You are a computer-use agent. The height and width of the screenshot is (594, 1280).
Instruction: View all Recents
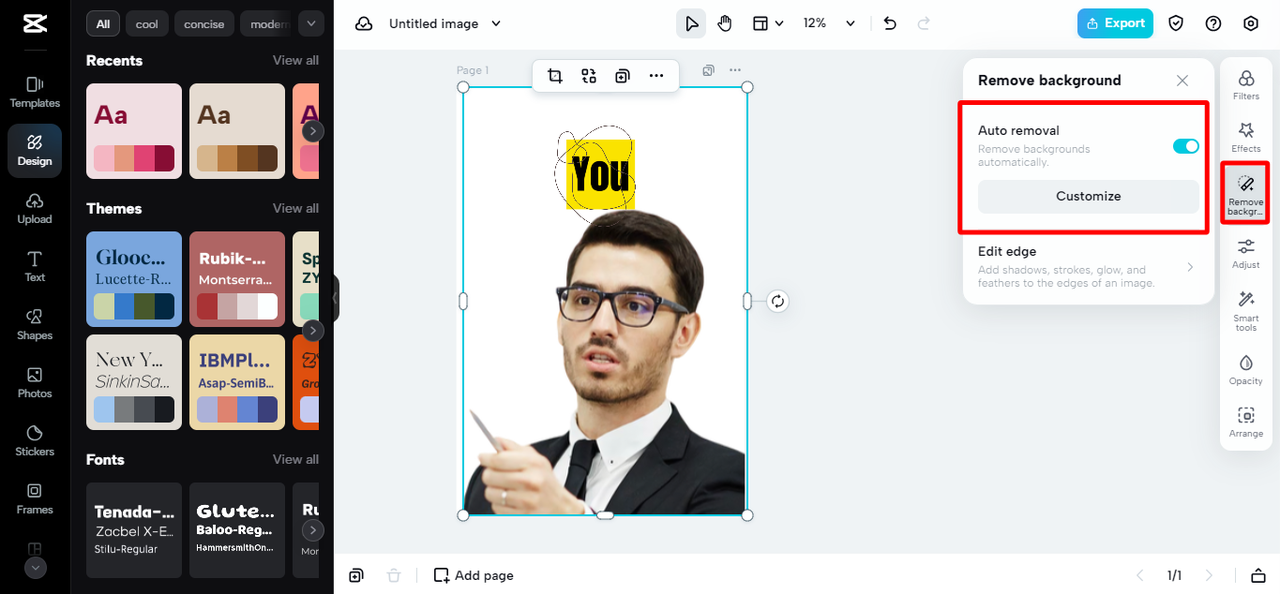tap(296, 60)
